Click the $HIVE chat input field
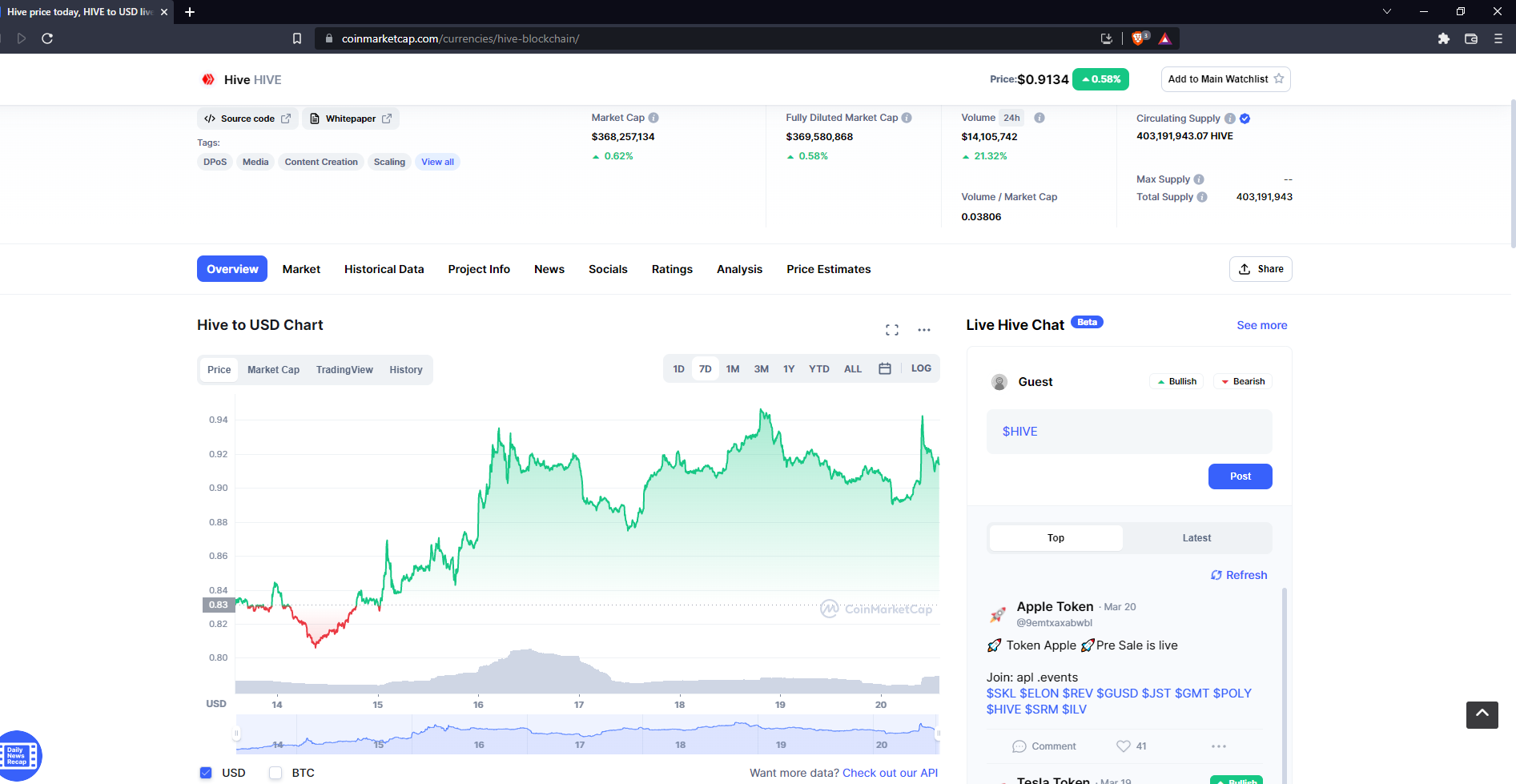1516x784 pixels. 1129,432
